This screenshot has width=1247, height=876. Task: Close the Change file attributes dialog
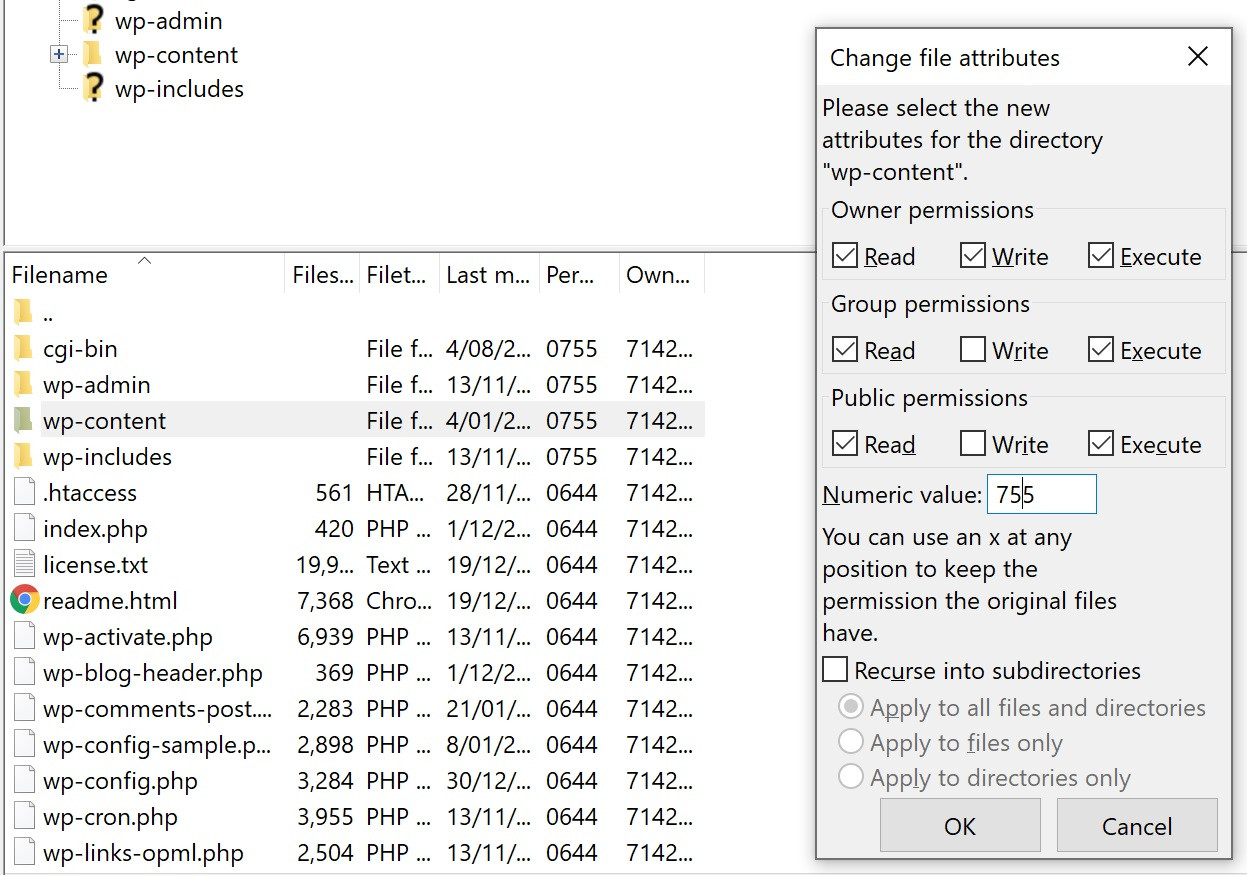[1197, 57]
